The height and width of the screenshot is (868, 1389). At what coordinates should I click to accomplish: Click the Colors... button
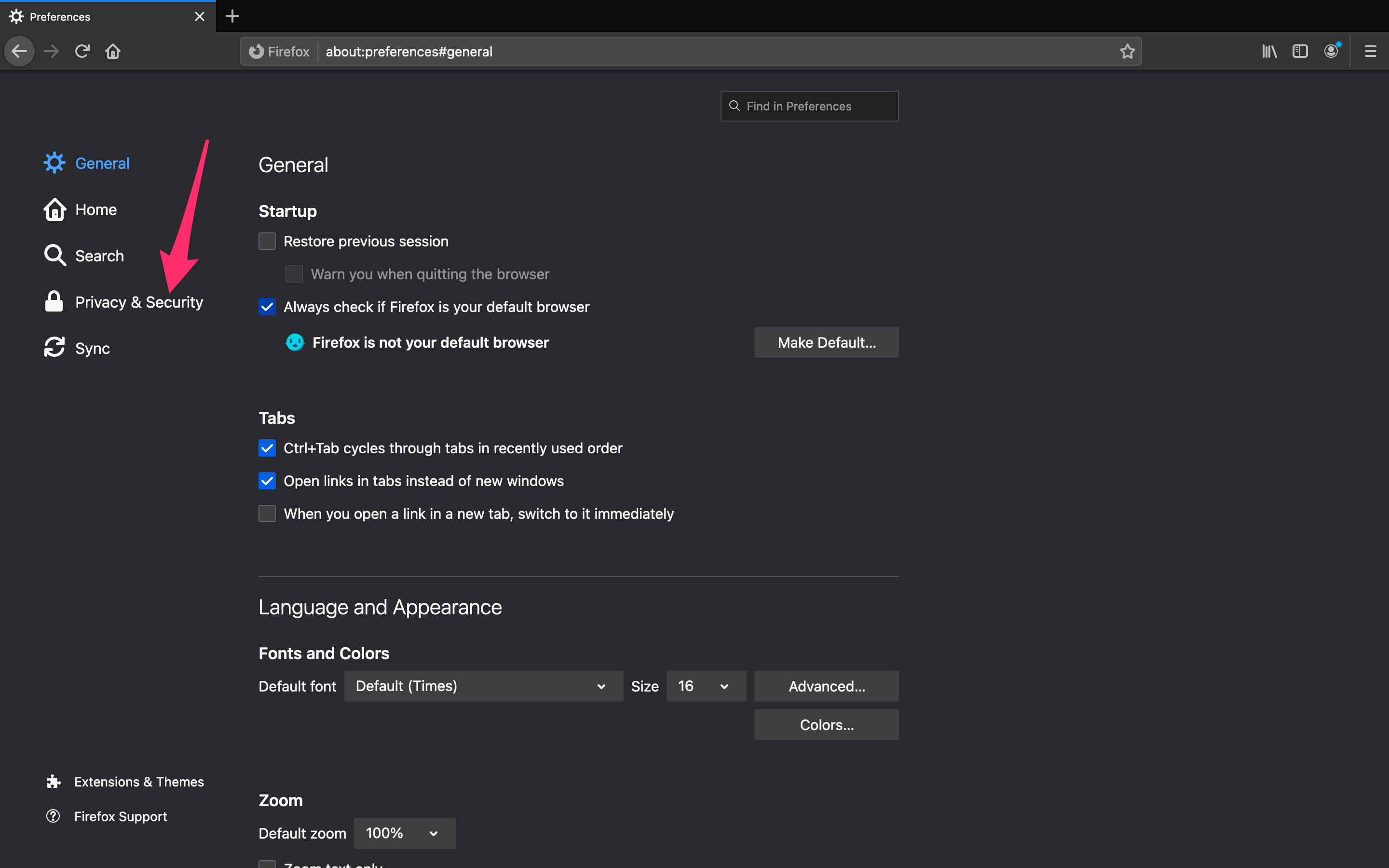826,724
